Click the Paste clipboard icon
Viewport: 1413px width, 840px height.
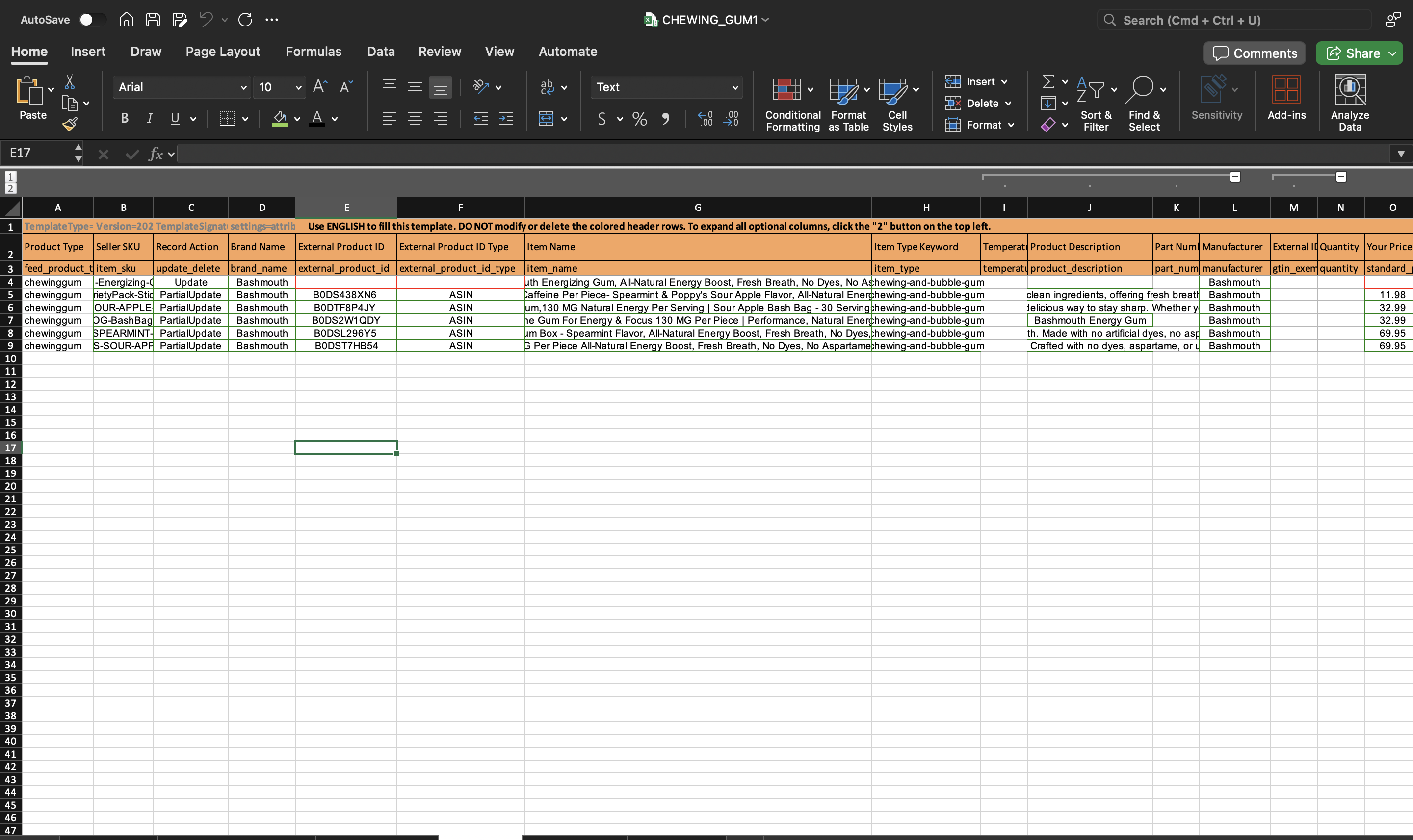[x=29, y=91]
